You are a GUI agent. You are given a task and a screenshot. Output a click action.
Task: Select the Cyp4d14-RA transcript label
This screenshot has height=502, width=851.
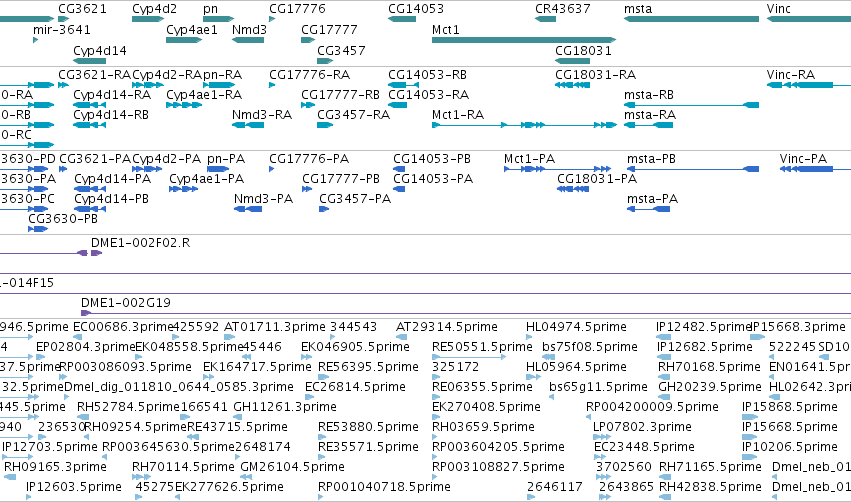tap(112, 94)
